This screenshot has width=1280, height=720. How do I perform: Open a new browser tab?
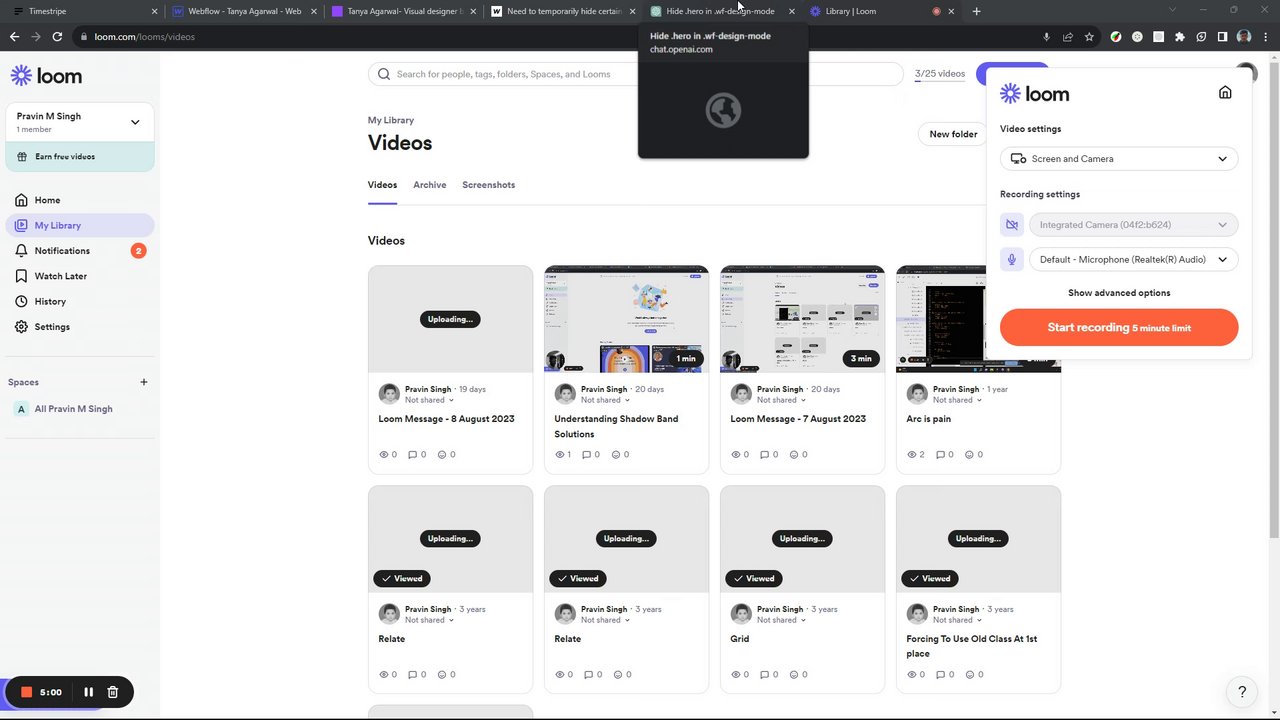[x=976, y=11]
